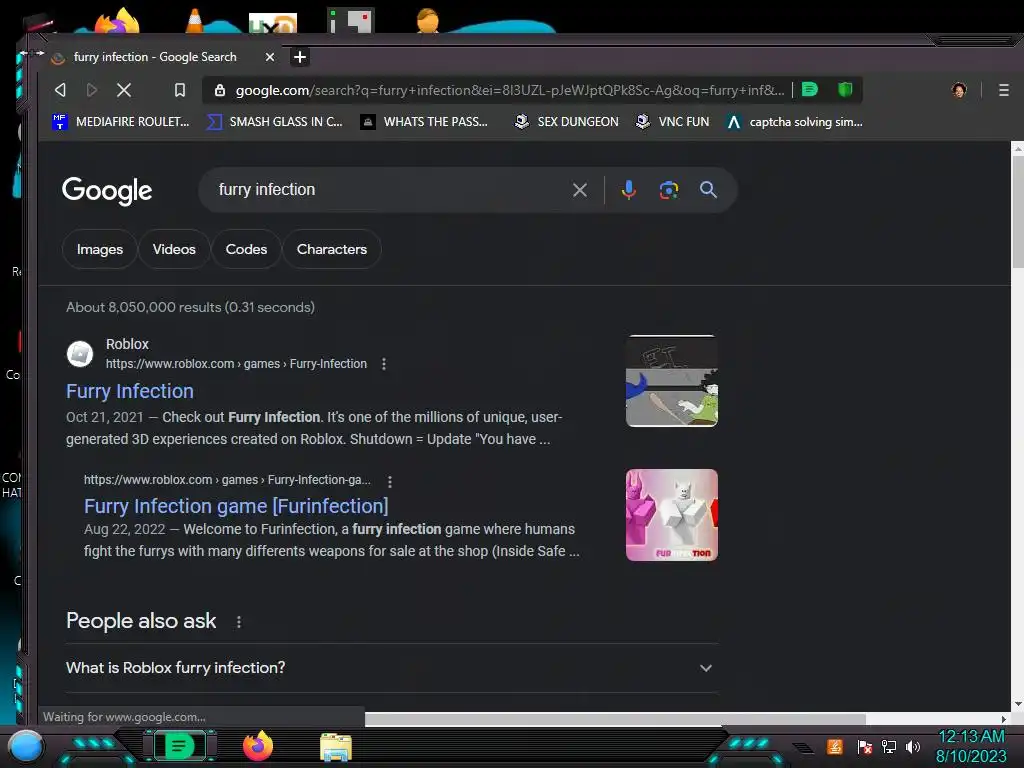This screenshot has width=1024, height=768.
Task: Click the What is Roblox furry infection? text
Action: pyautogui.click(x=176, y=667)
